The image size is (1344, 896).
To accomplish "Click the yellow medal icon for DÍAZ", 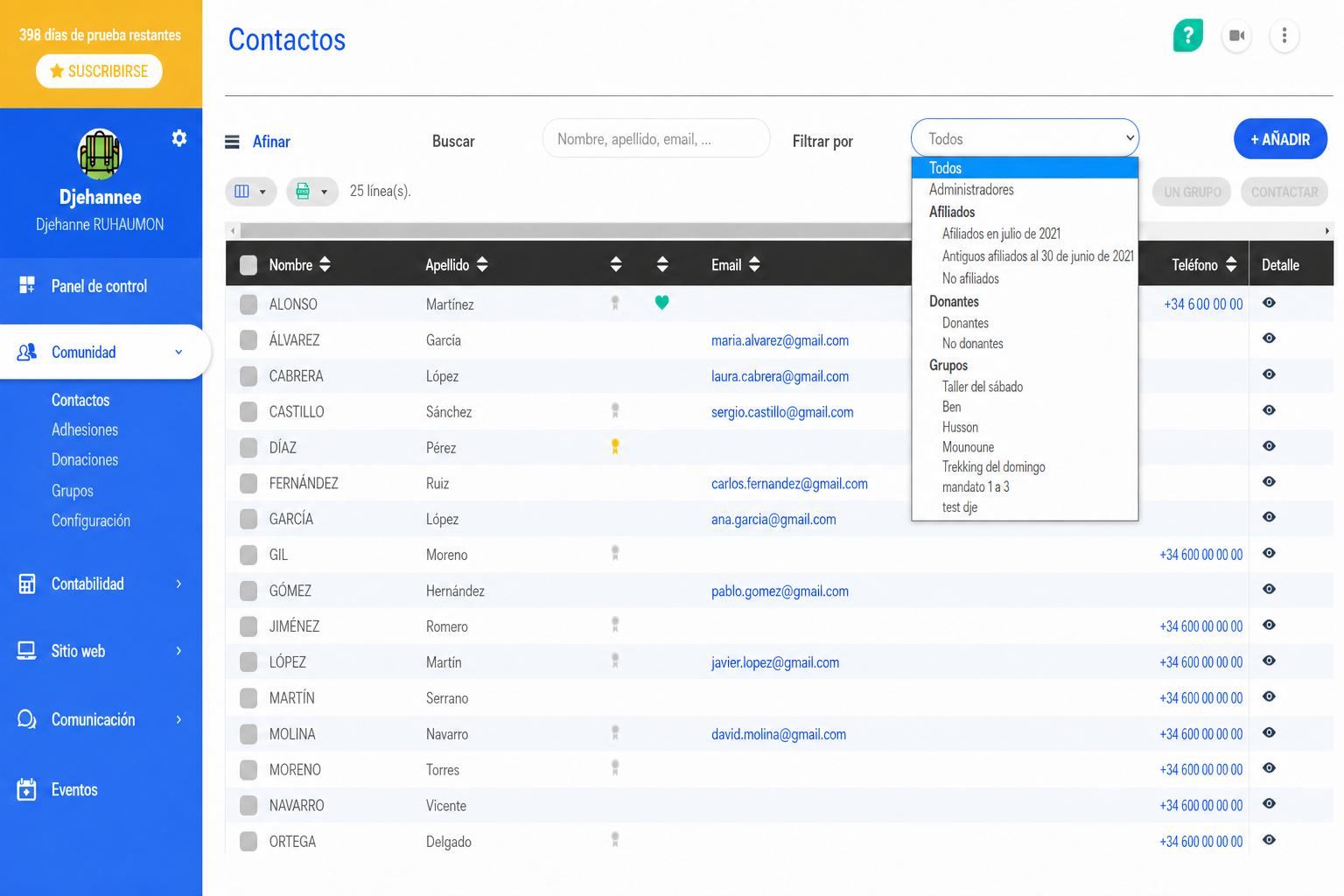I will (615, 446).
